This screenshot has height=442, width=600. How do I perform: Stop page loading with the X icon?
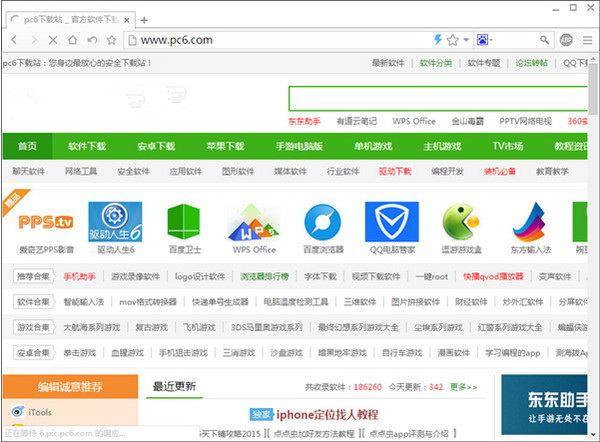[53, 40]
